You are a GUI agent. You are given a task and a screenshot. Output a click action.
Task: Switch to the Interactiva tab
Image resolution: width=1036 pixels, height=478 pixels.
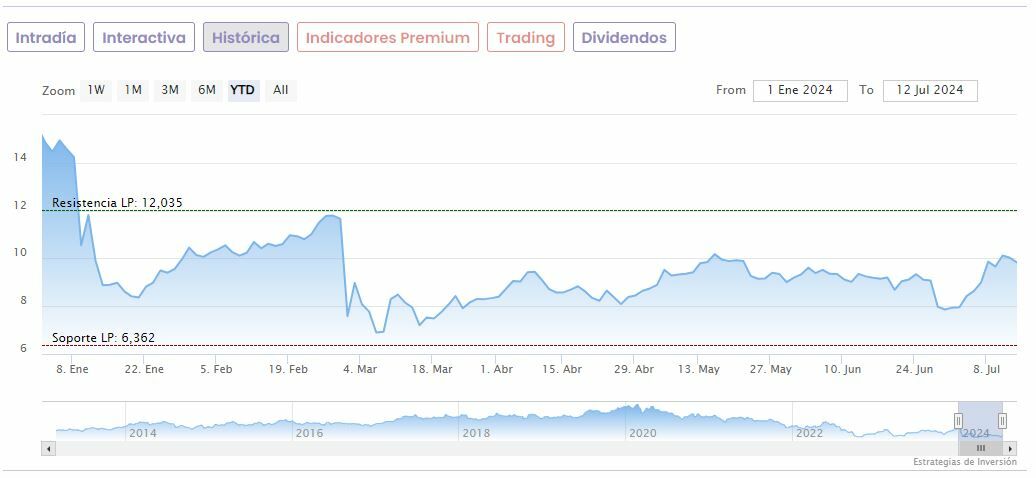coord(144,38)
